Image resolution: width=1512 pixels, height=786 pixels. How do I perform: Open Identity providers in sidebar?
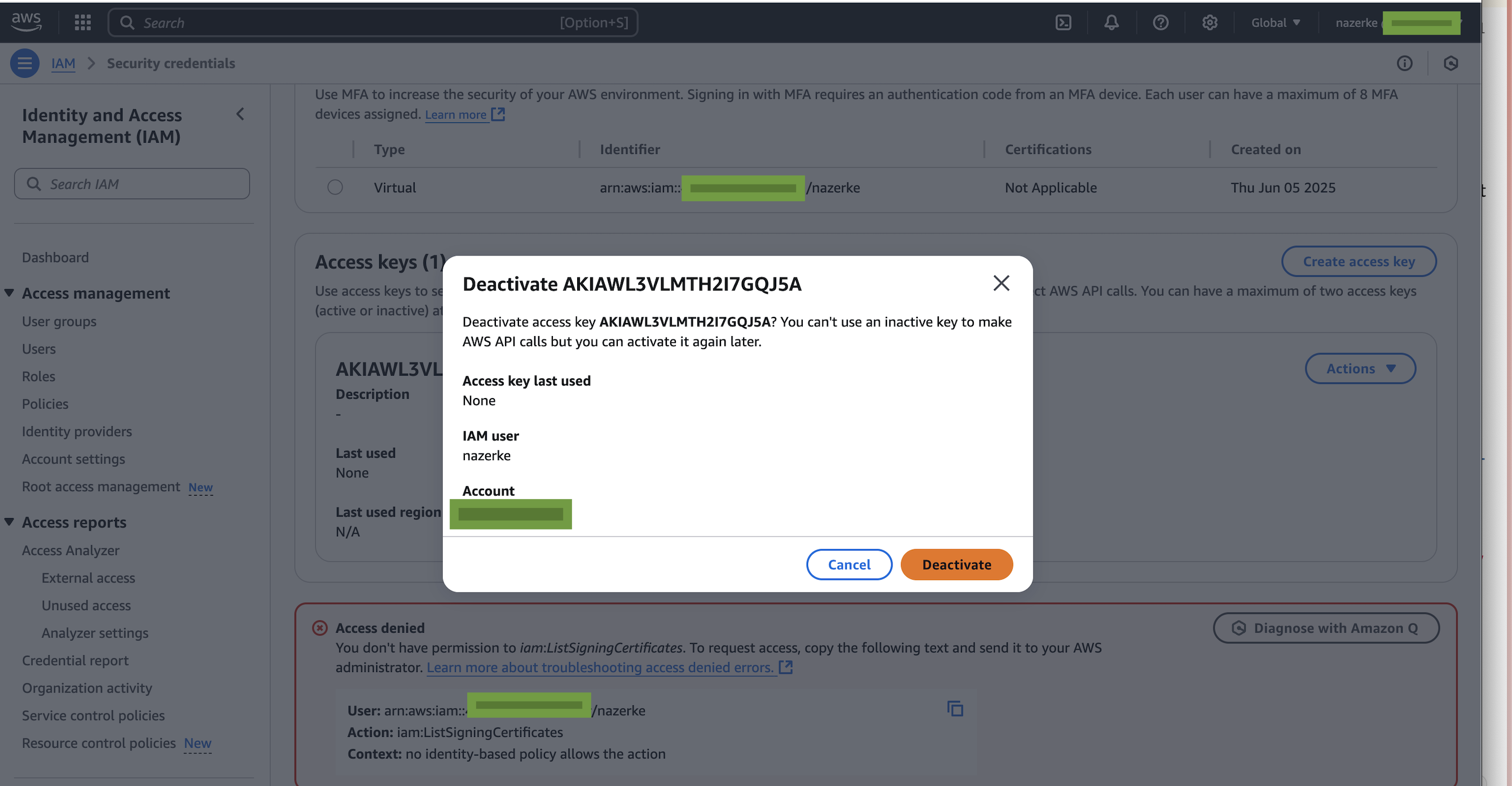pos(77,432)
